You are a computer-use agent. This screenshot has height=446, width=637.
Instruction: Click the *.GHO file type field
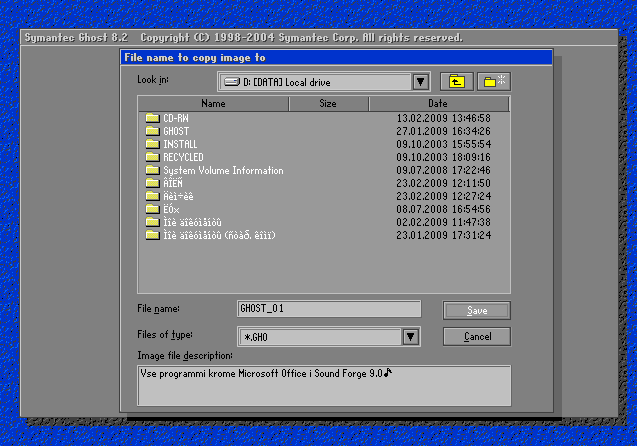[x=319, y=337]
